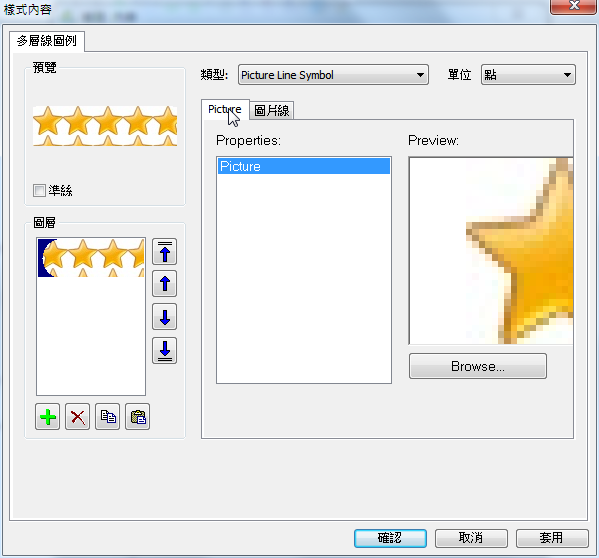Move layer to top with top arrow button
This screenshot has height=558, width=599.
(x=164, y=252)
